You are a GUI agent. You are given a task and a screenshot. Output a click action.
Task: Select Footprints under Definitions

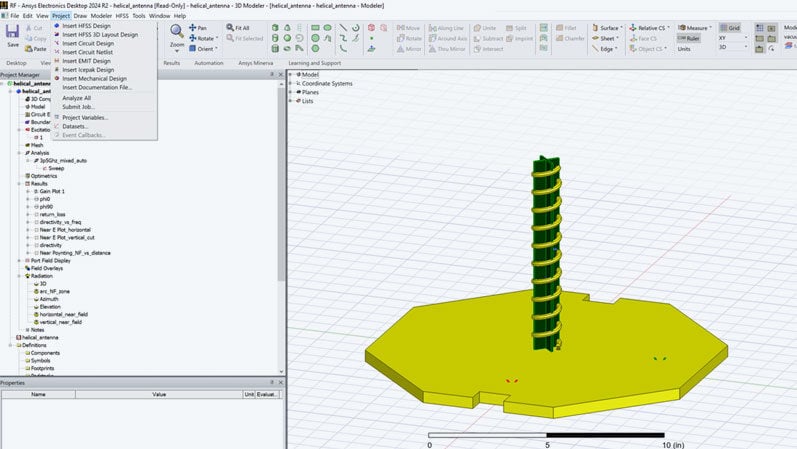42,368
